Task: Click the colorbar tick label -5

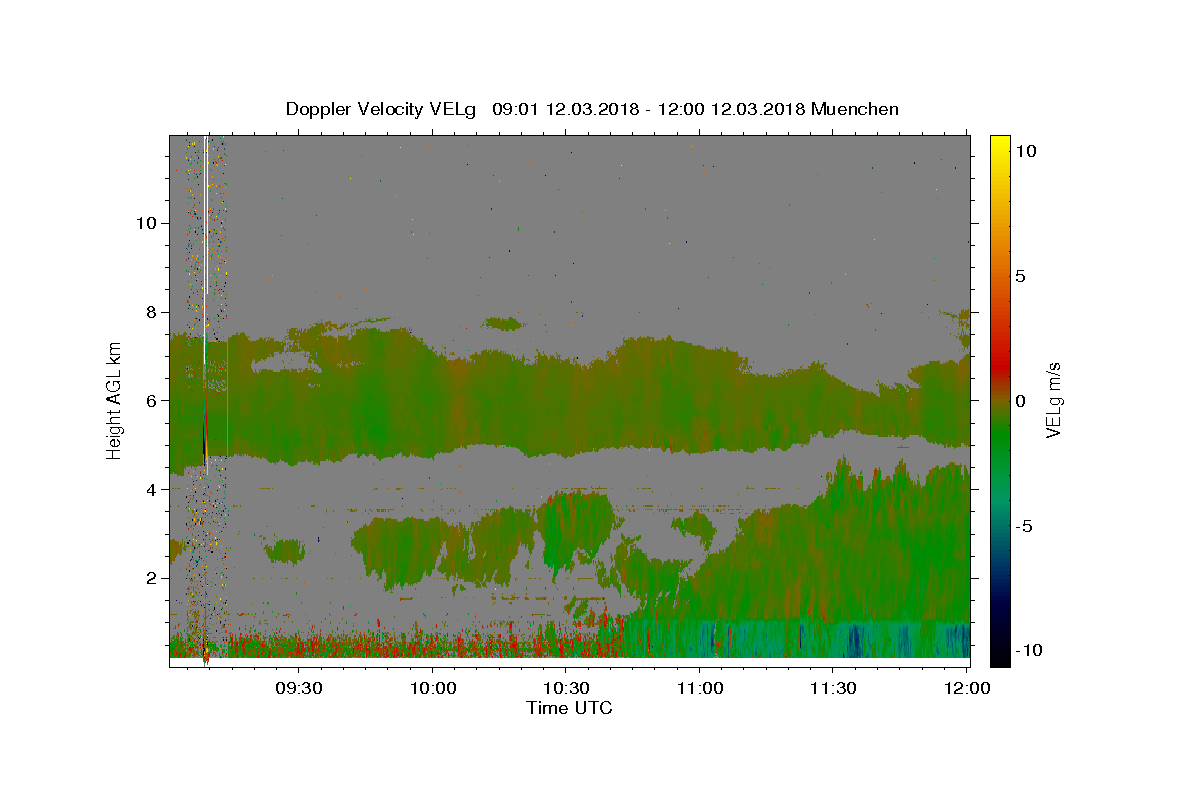Action: pyautogui.click(x=1025, y=525)
